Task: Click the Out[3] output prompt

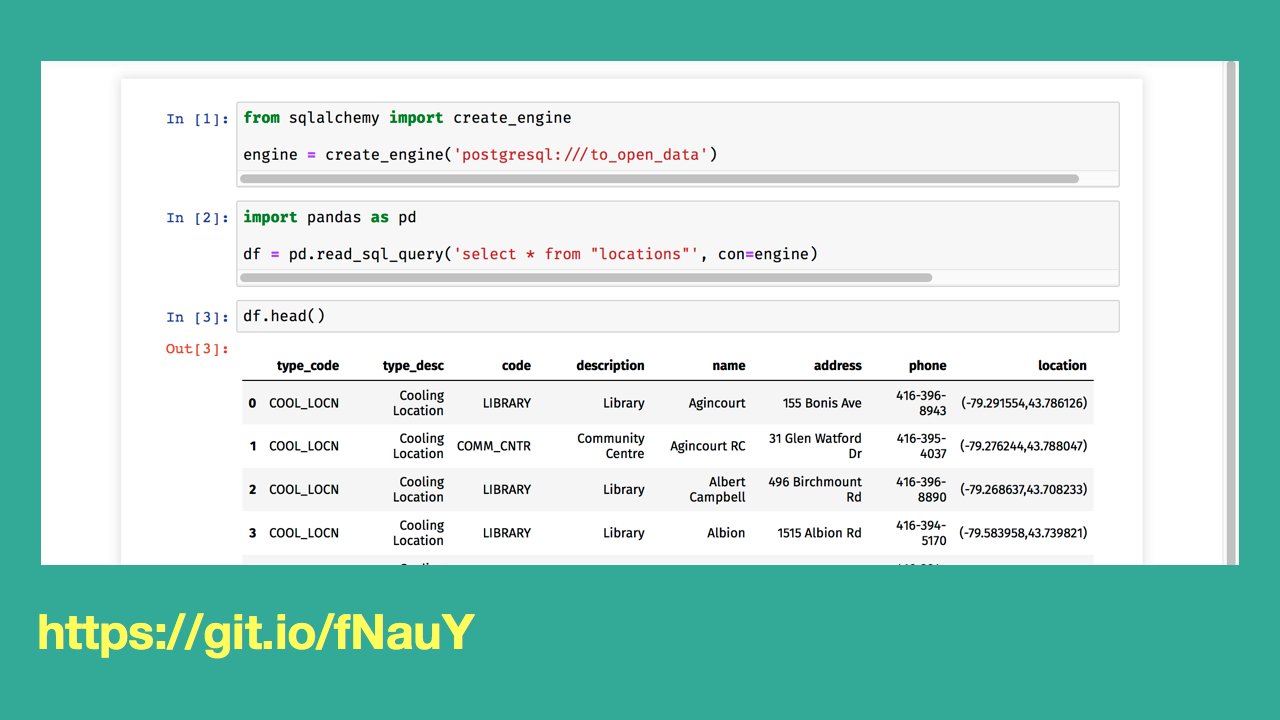Action: pyautogui.click(x=197, y=349)
